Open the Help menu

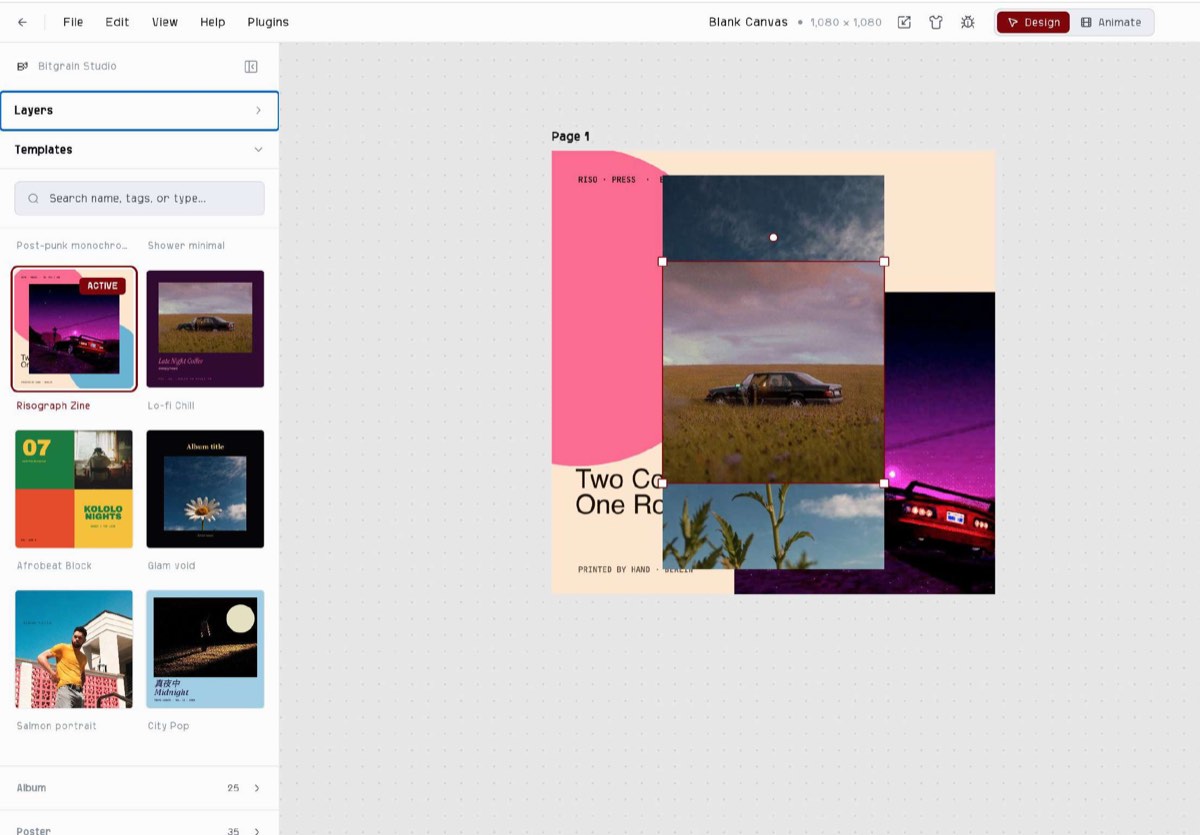(212, 22)
